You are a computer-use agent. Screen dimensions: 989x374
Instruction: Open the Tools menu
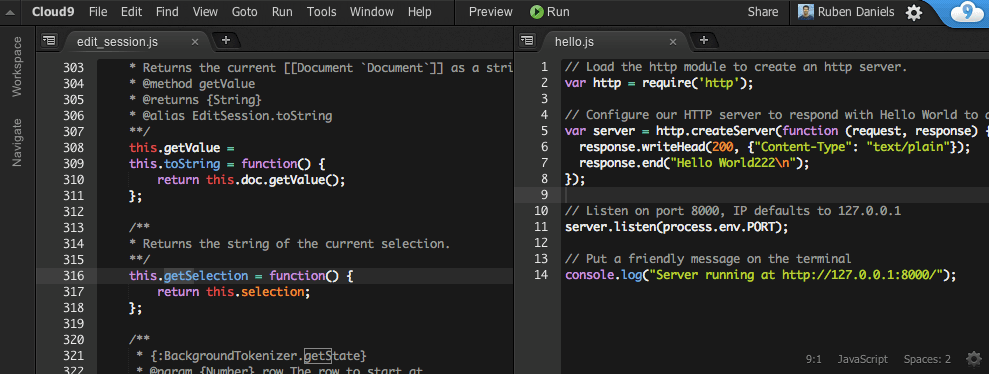click(x=322, y=12)
